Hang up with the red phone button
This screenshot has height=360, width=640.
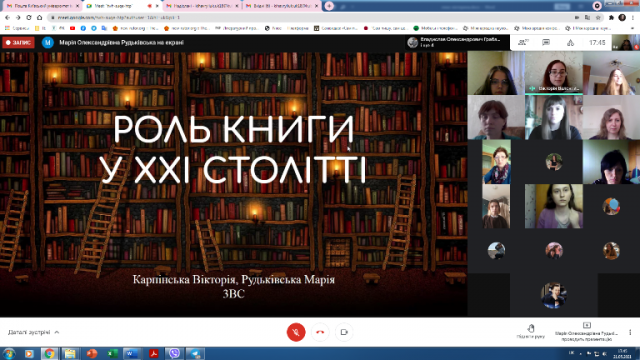[x=320, y=332]
